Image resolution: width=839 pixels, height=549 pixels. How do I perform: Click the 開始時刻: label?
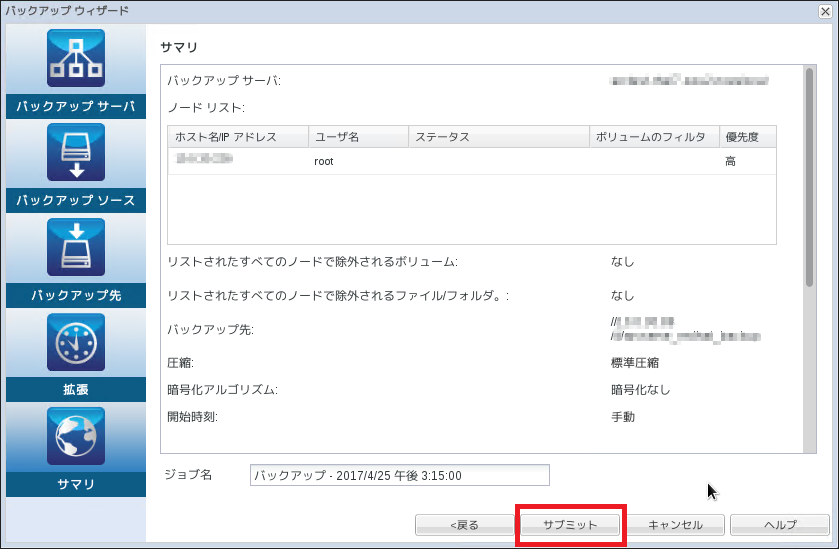coord(193,417)
